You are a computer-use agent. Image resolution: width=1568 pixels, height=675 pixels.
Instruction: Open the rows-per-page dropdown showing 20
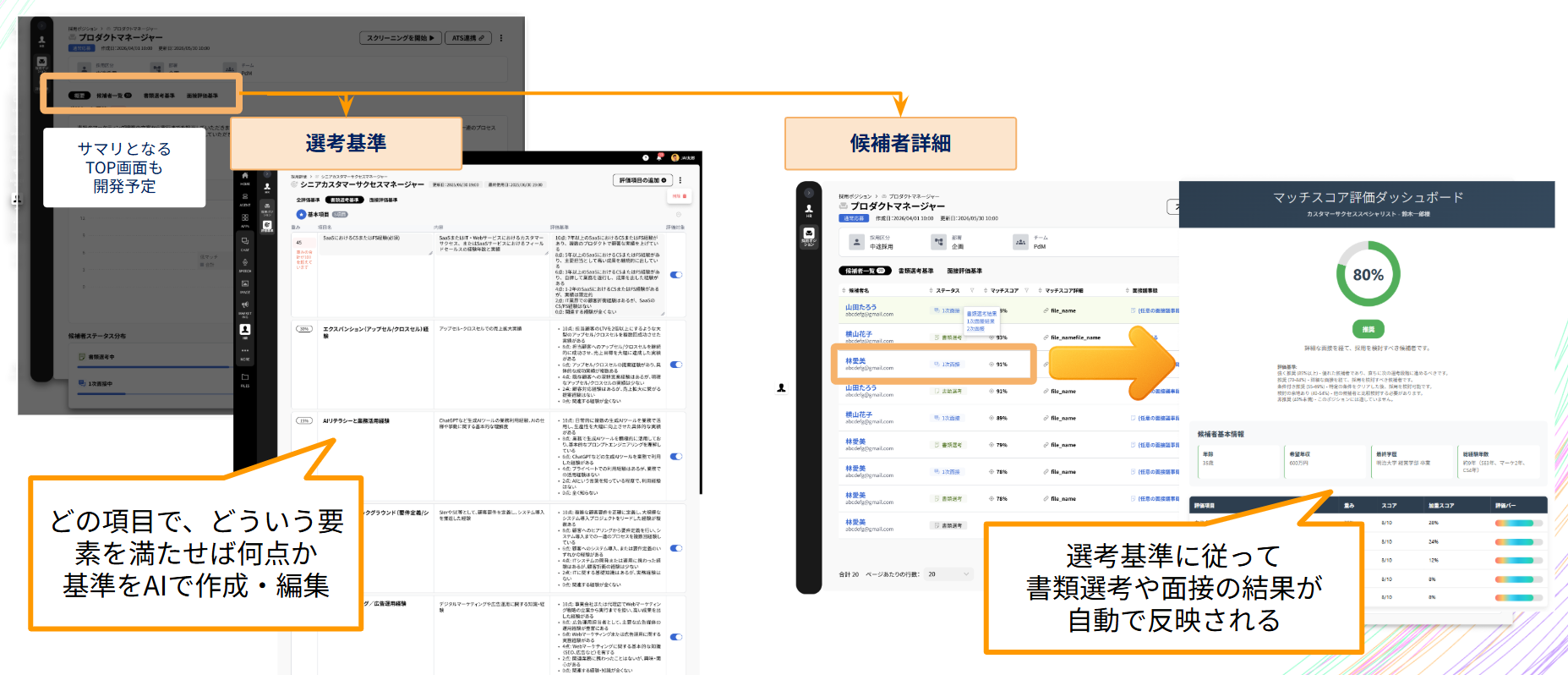click(950, 573)
